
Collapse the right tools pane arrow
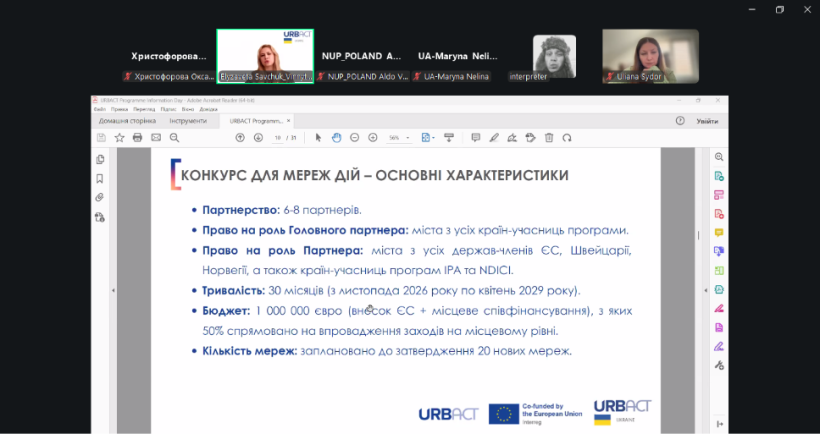[x=705, y=290]
